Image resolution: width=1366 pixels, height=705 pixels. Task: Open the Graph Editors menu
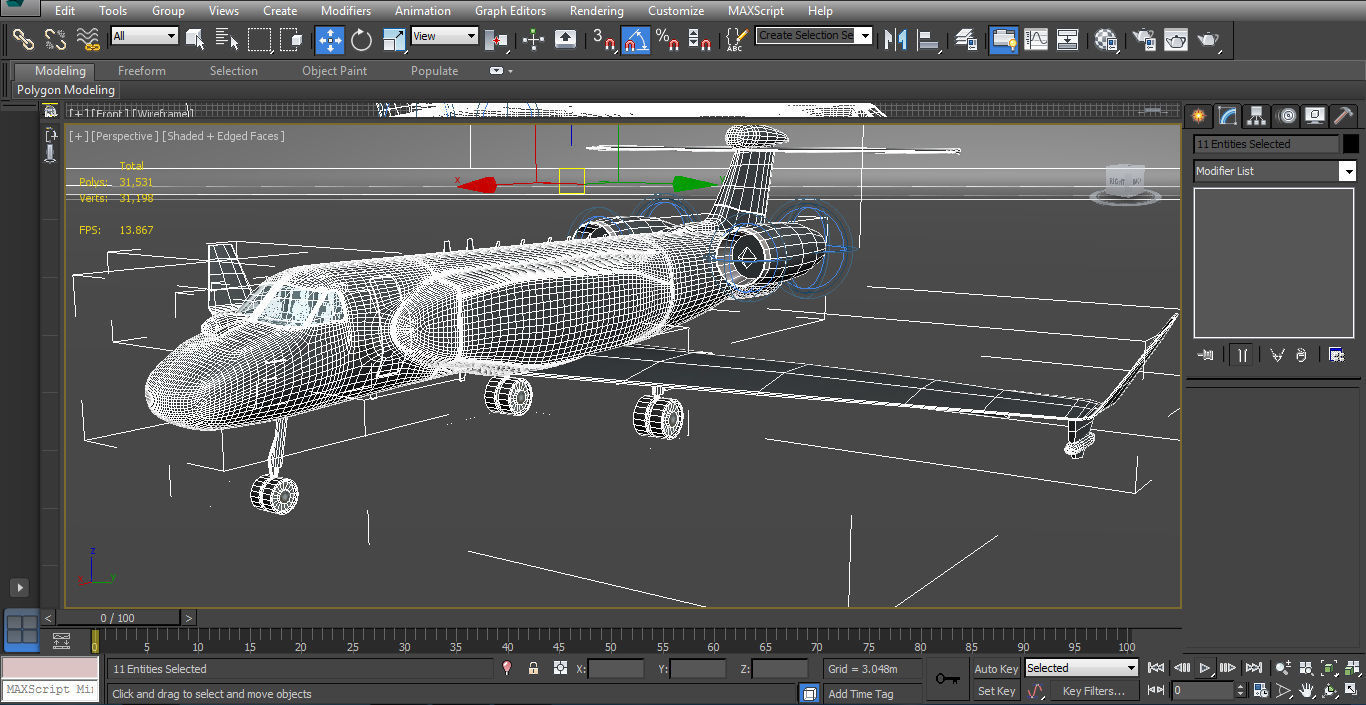[x=510, y=11]
